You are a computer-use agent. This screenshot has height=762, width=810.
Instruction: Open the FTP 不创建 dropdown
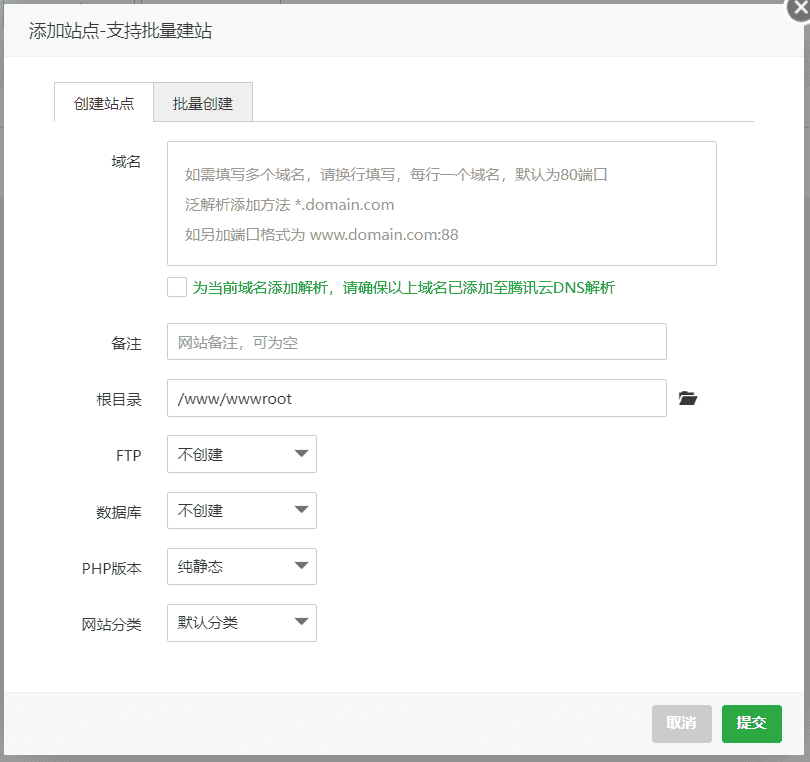(241, 454)
